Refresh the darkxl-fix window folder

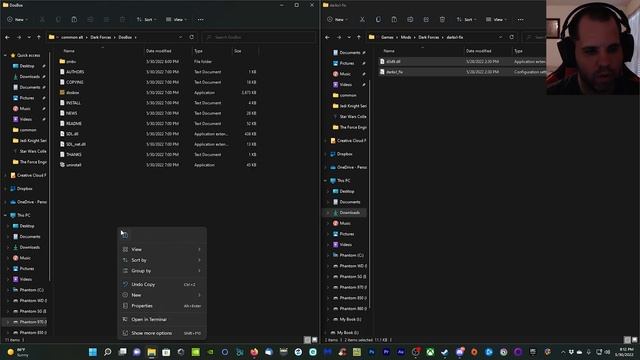(511, 37)
